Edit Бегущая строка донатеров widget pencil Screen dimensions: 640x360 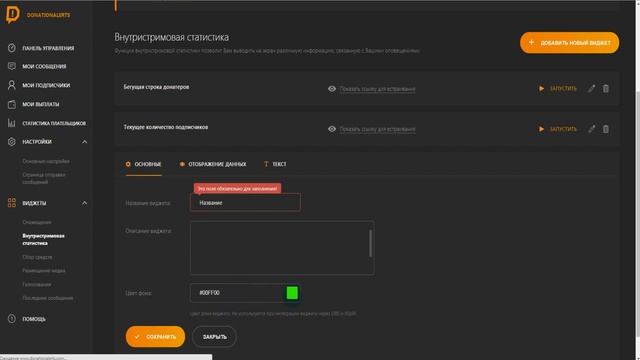[591, 88]
